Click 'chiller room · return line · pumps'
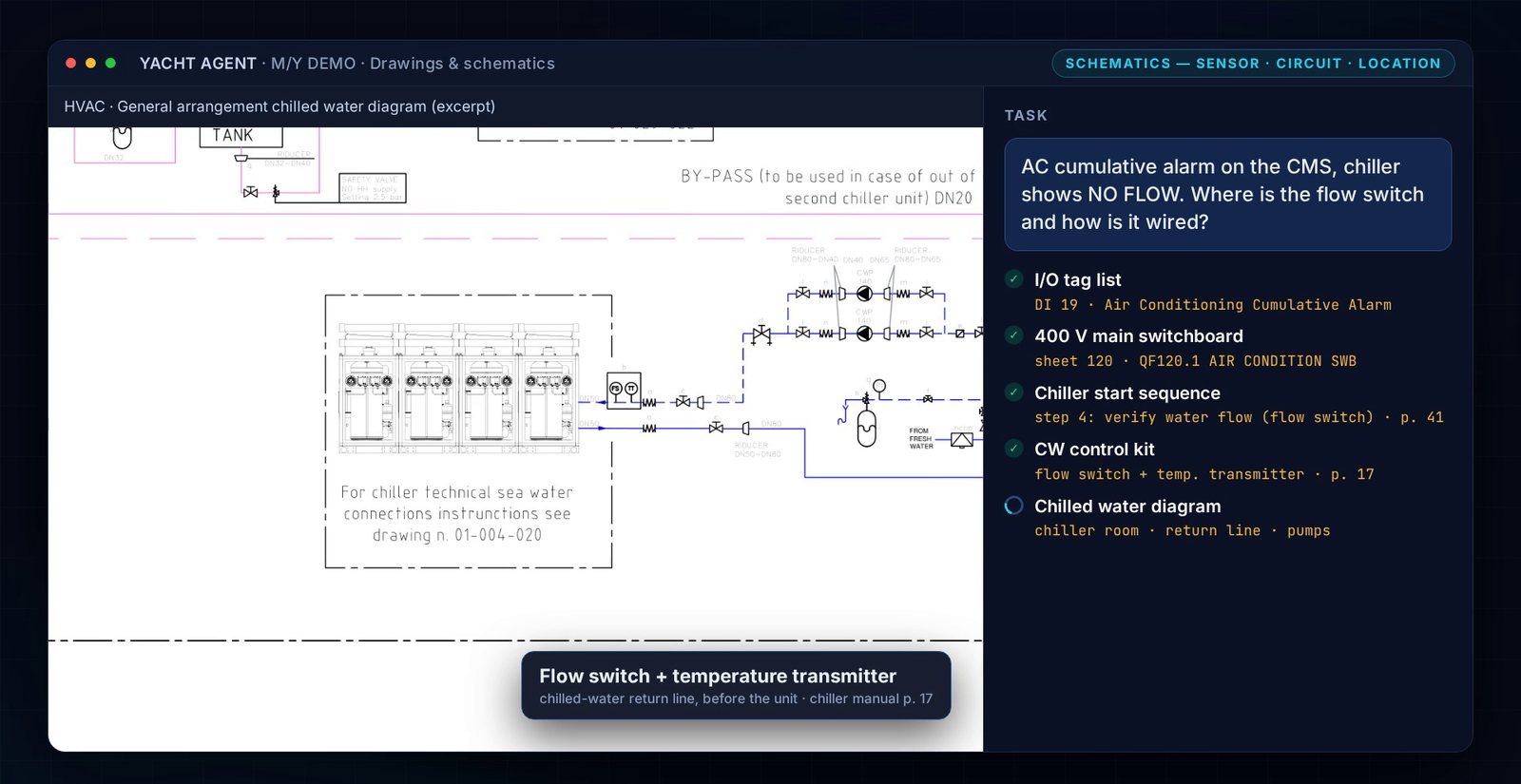This screenshot has width=1521, height=784. click(1182, 530)
